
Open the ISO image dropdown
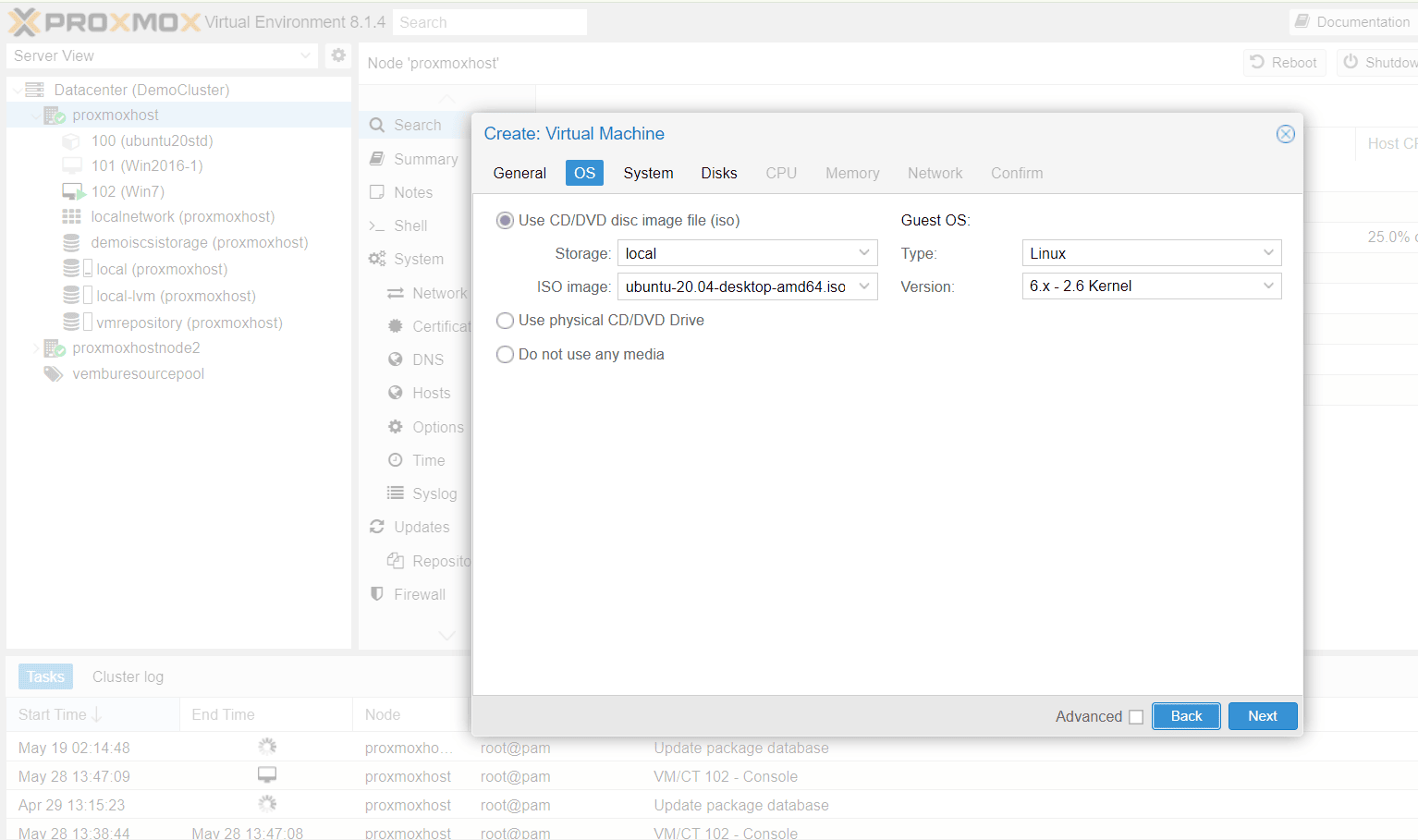[864, 286]
